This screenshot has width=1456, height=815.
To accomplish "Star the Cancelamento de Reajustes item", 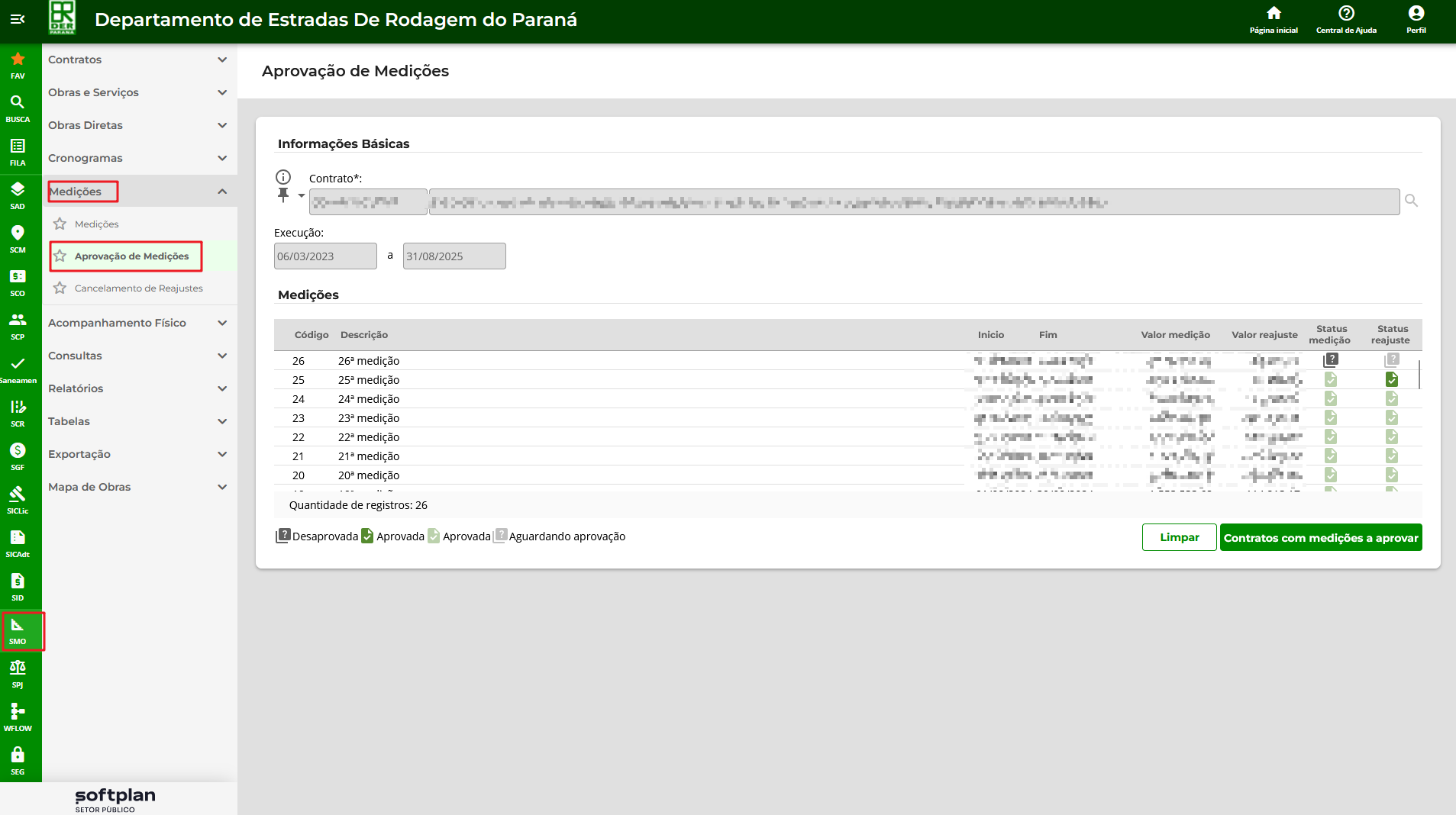I will [x=60, y=288].
